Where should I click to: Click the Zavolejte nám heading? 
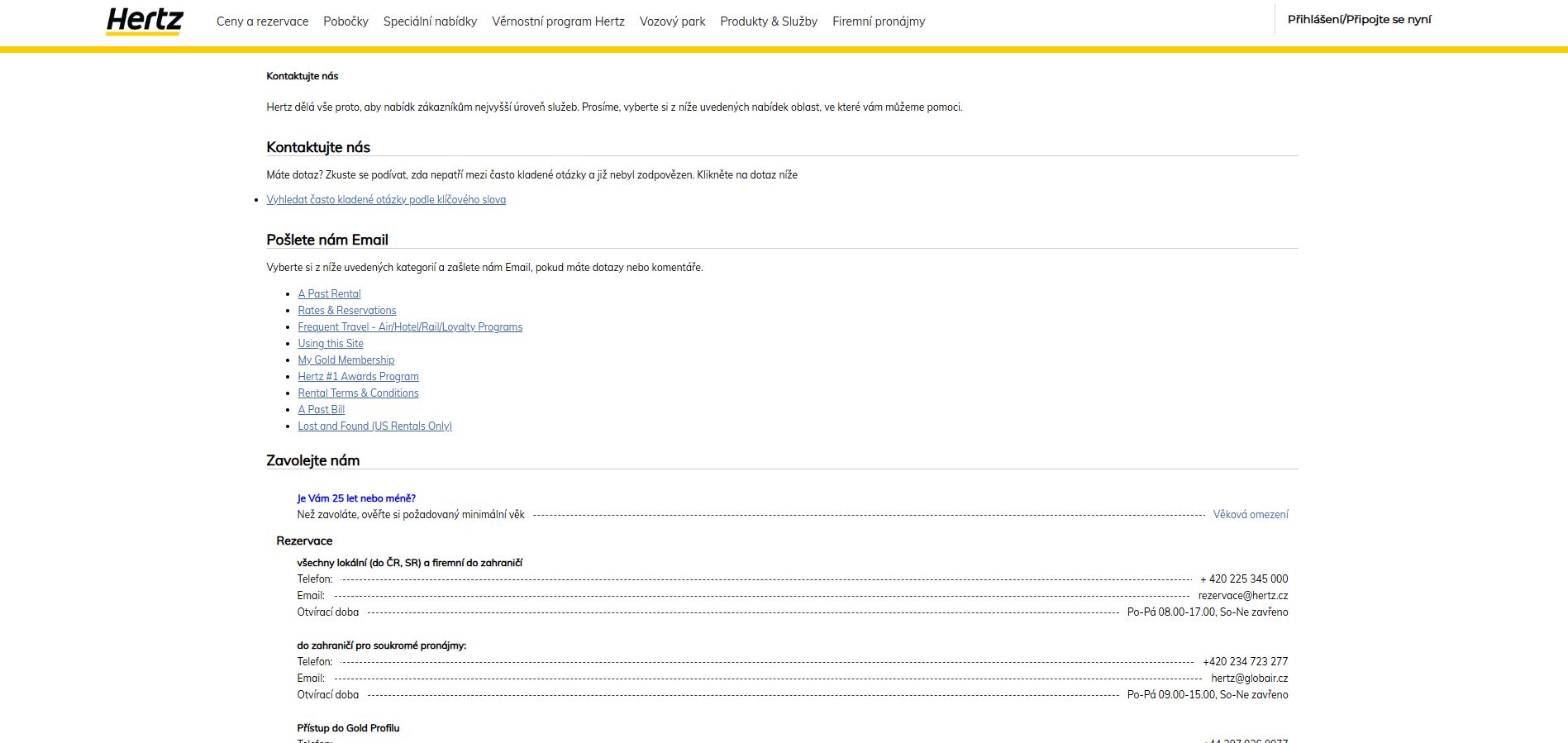[312, 460]
